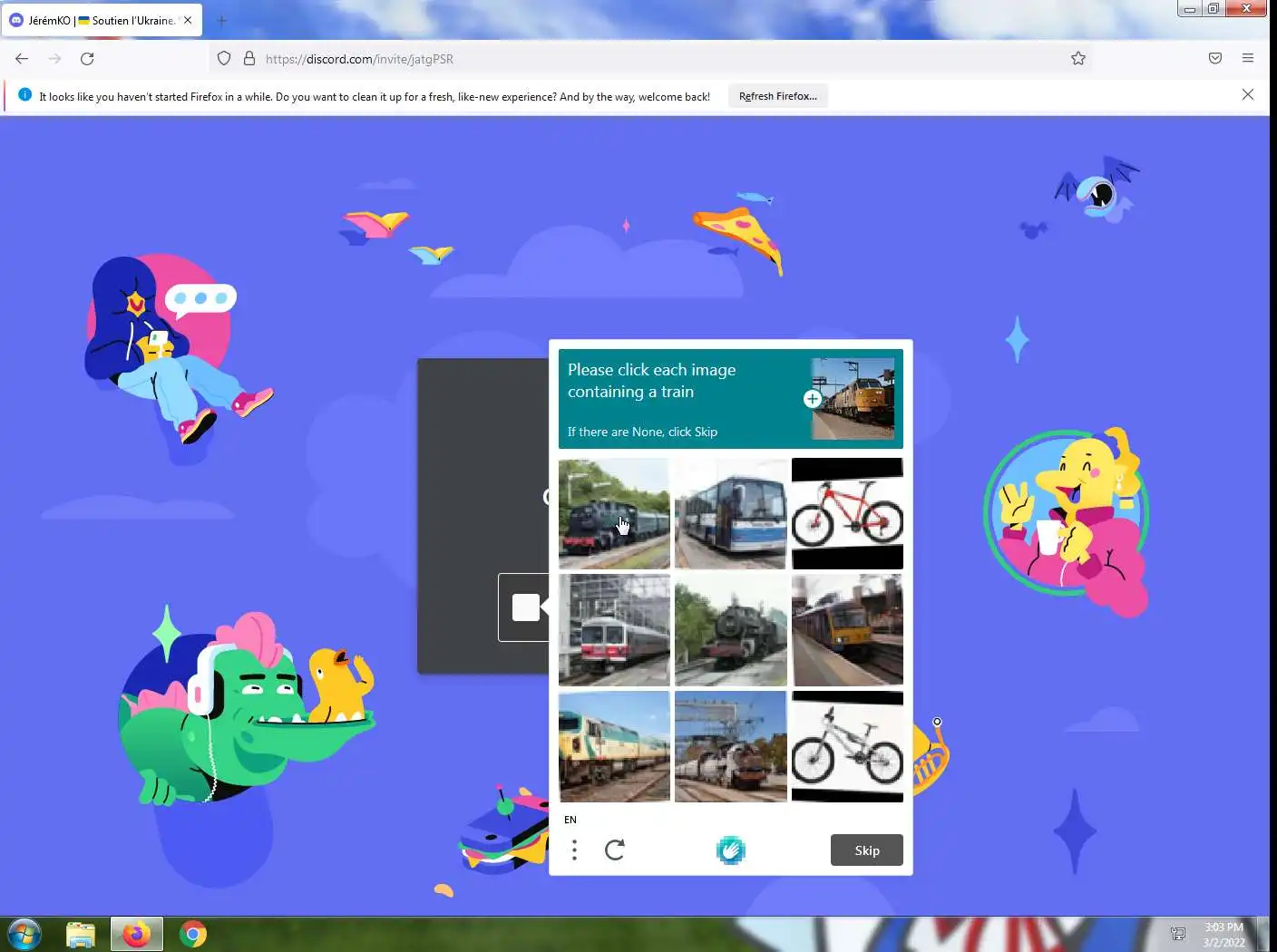The height and width of the screenshot is (952, 1277).
Task: Open the Firefox hamburger menu
Action: point(1248,59)
